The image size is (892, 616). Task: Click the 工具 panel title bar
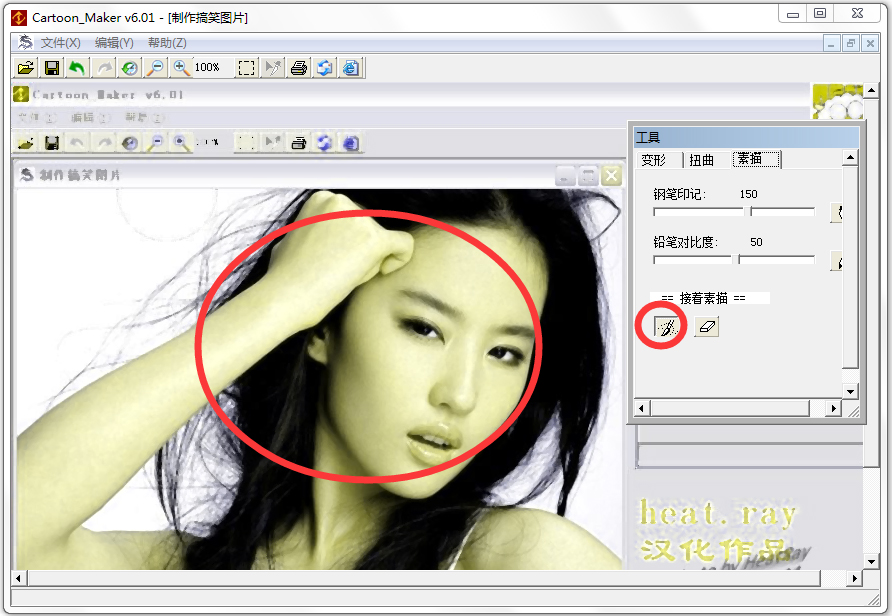[746, 137]
